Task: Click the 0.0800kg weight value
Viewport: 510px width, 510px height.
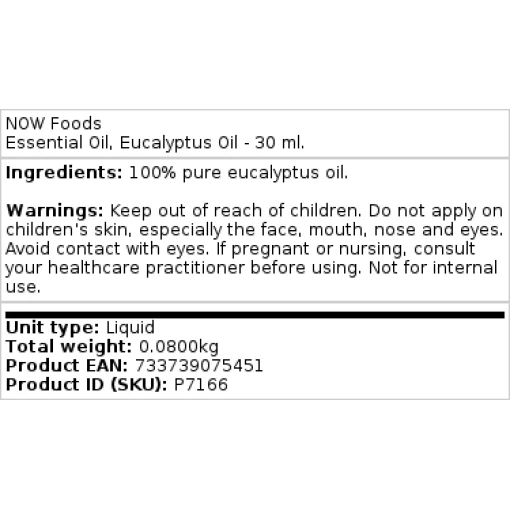Action: 179,347
